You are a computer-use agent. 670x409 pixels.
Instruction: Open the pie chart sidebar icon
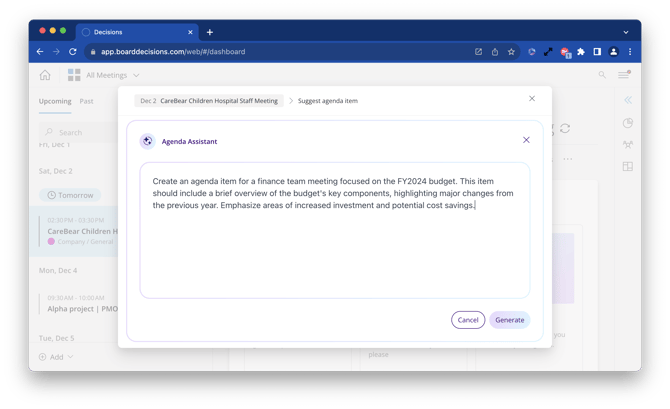[x=628, y=123]
